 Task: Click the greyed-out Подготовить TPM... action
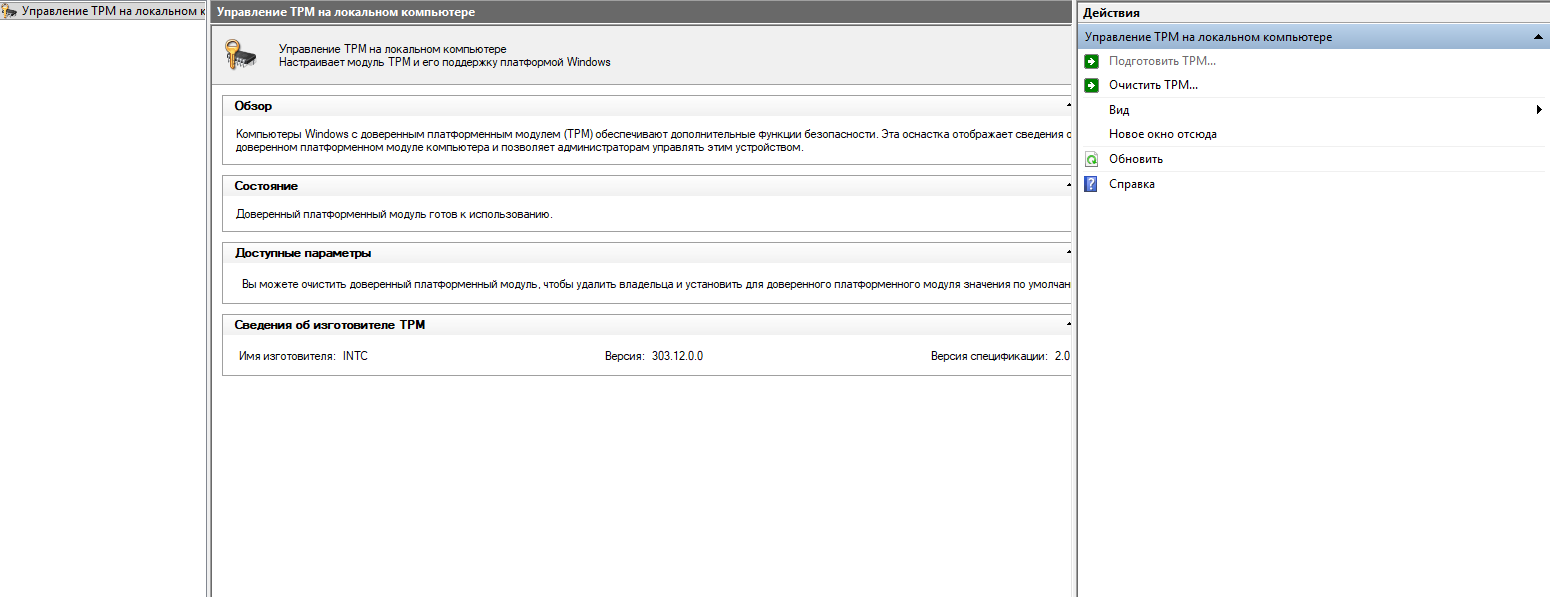coord(1162,61)
